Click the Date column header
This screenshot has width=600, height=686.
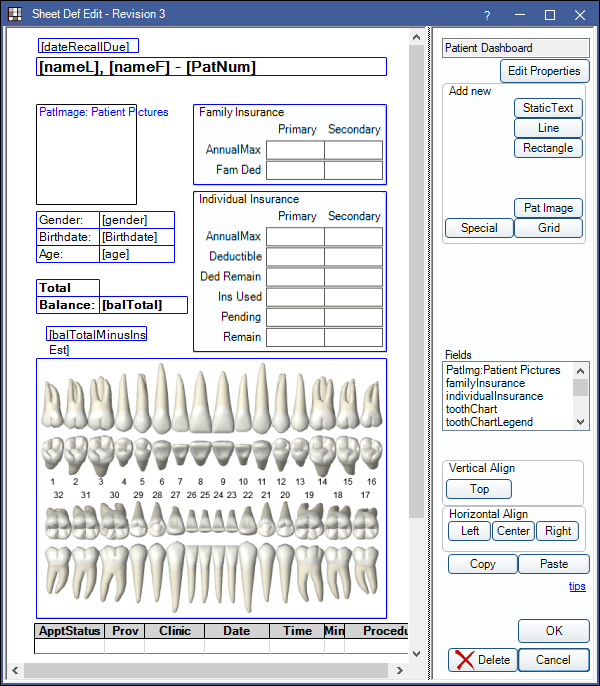[237, 631]
